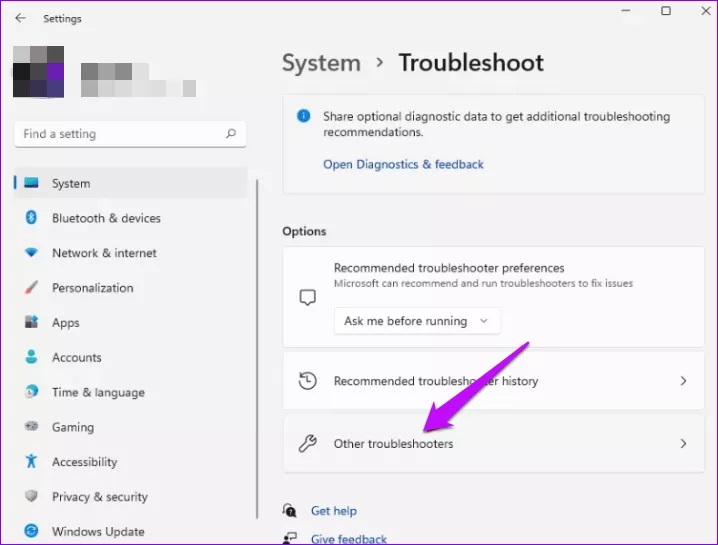
Task: Click the Accessibility figure icon
Action: click(31, 461)
